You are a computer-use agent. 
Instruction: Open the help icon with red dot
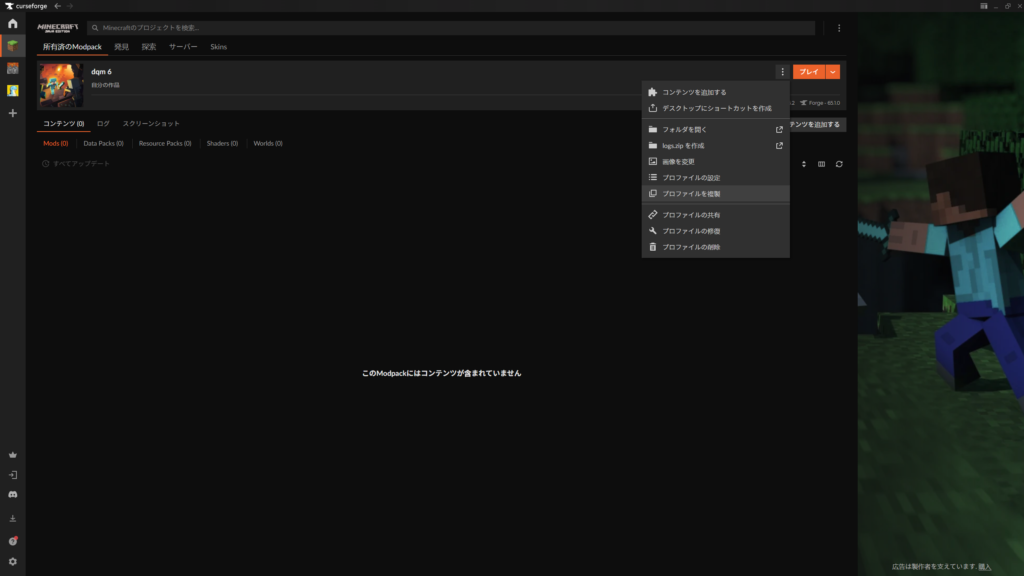click(12, 541)
